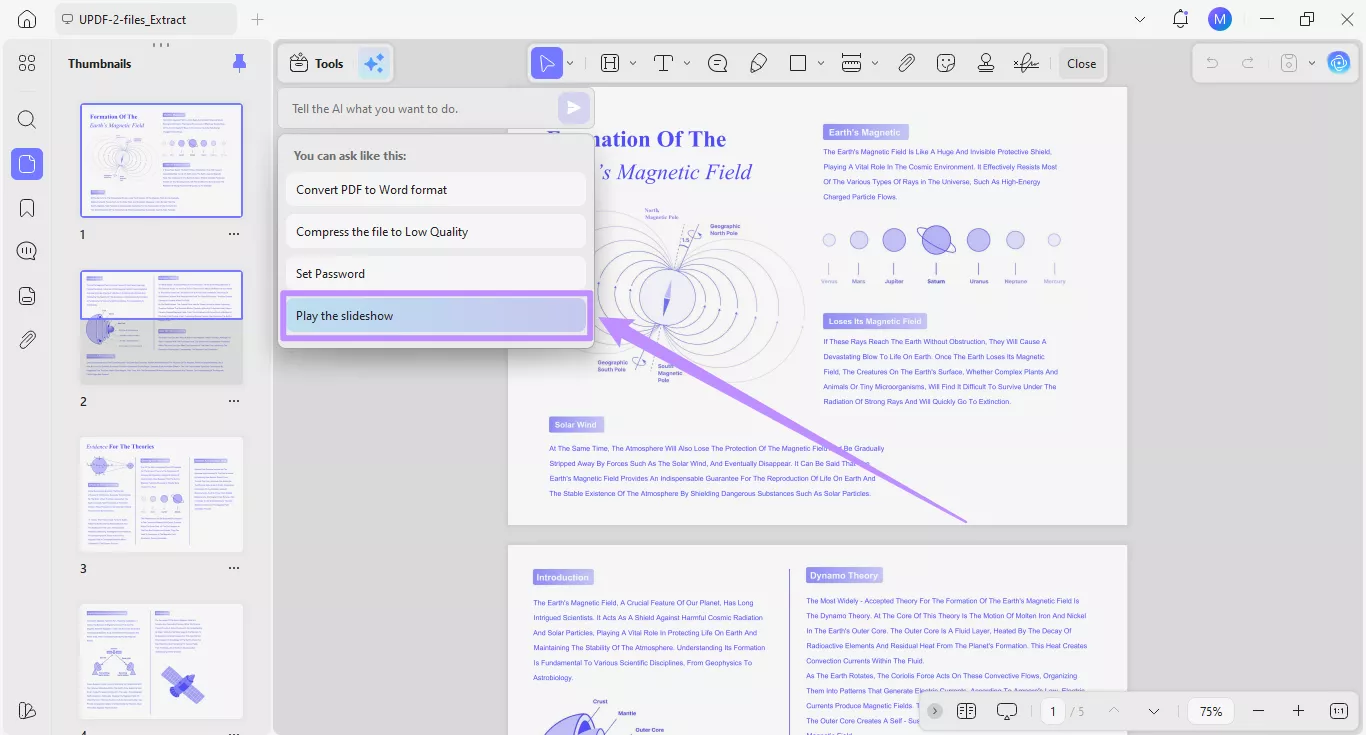The image size is (1366, 735).
Task: Toggle the AI sparkle assistant button
Action: (374, 63)
